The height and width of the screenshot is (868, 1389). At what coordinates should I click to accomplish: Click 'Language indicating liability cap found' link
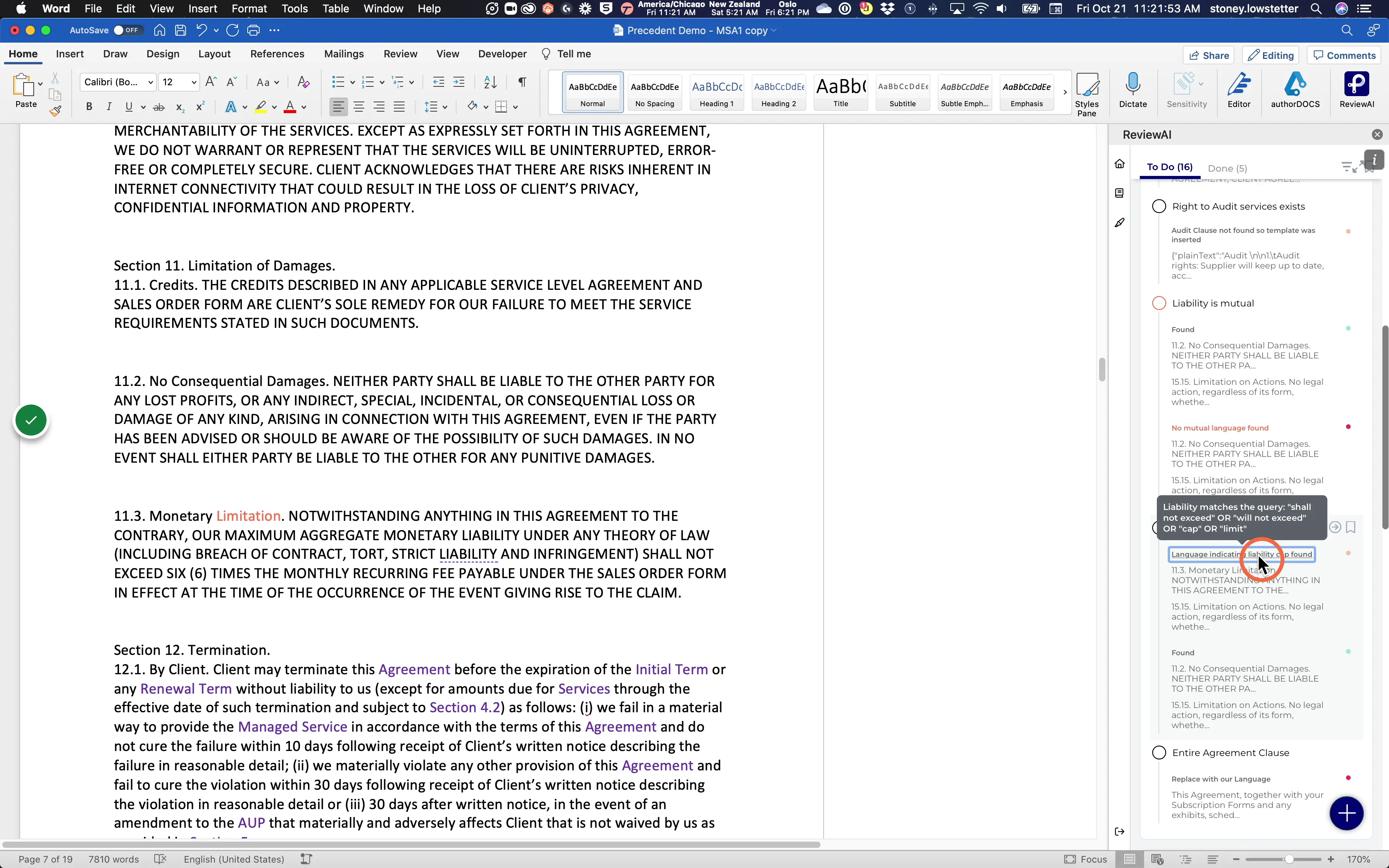click(1241, 554)
